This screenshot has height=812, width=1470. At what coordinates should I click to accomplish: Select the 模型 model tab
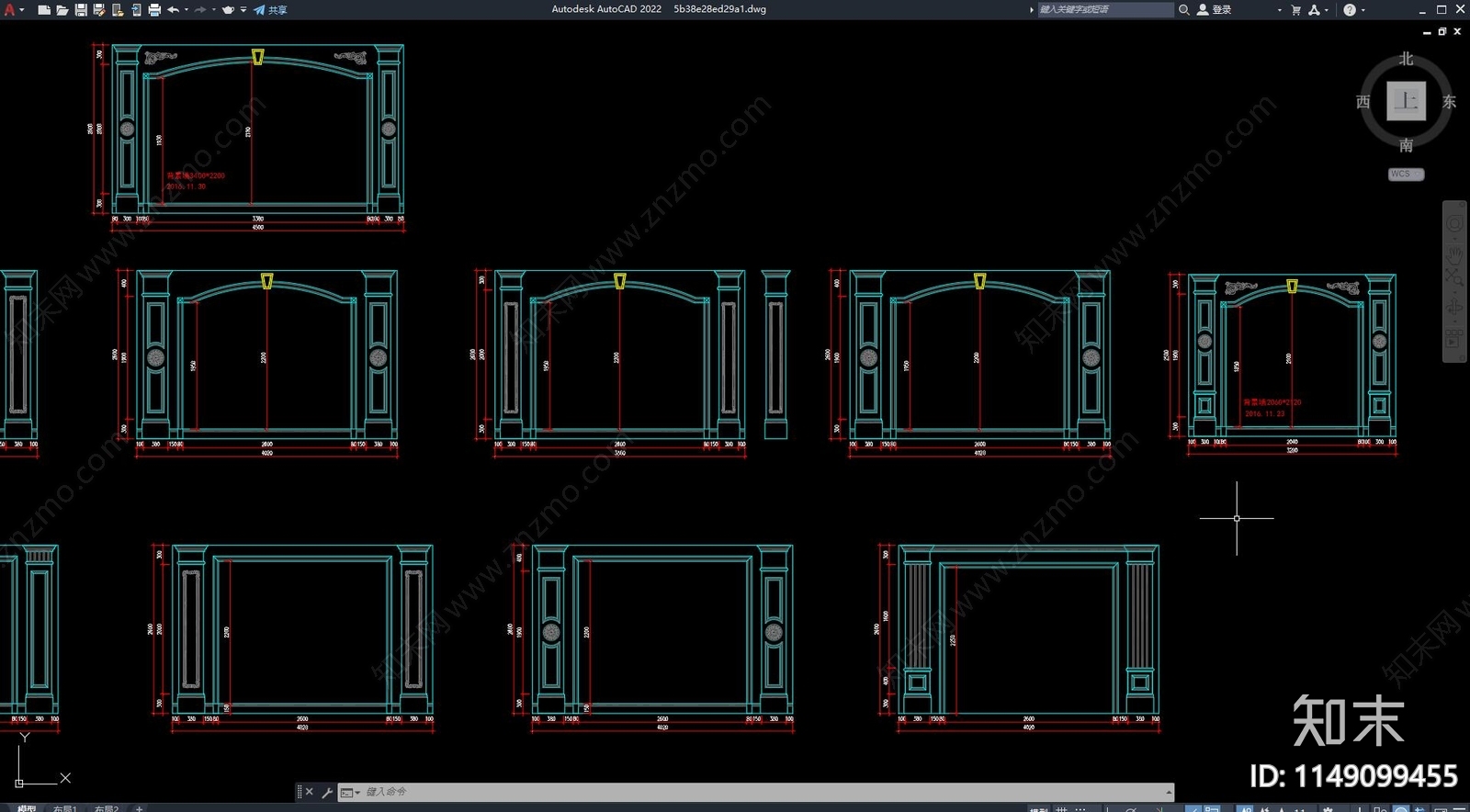pyautogui.click(x=26, y=808)
